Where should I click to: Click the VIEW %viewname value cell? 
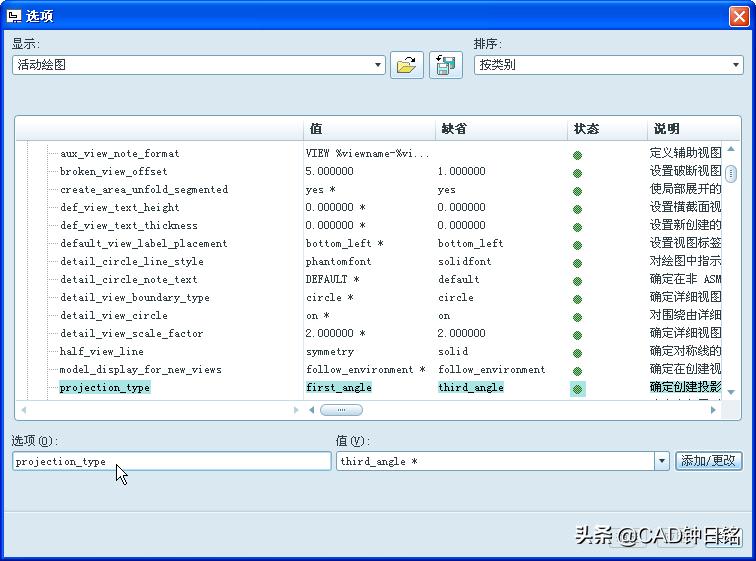[x=367, y=154]
